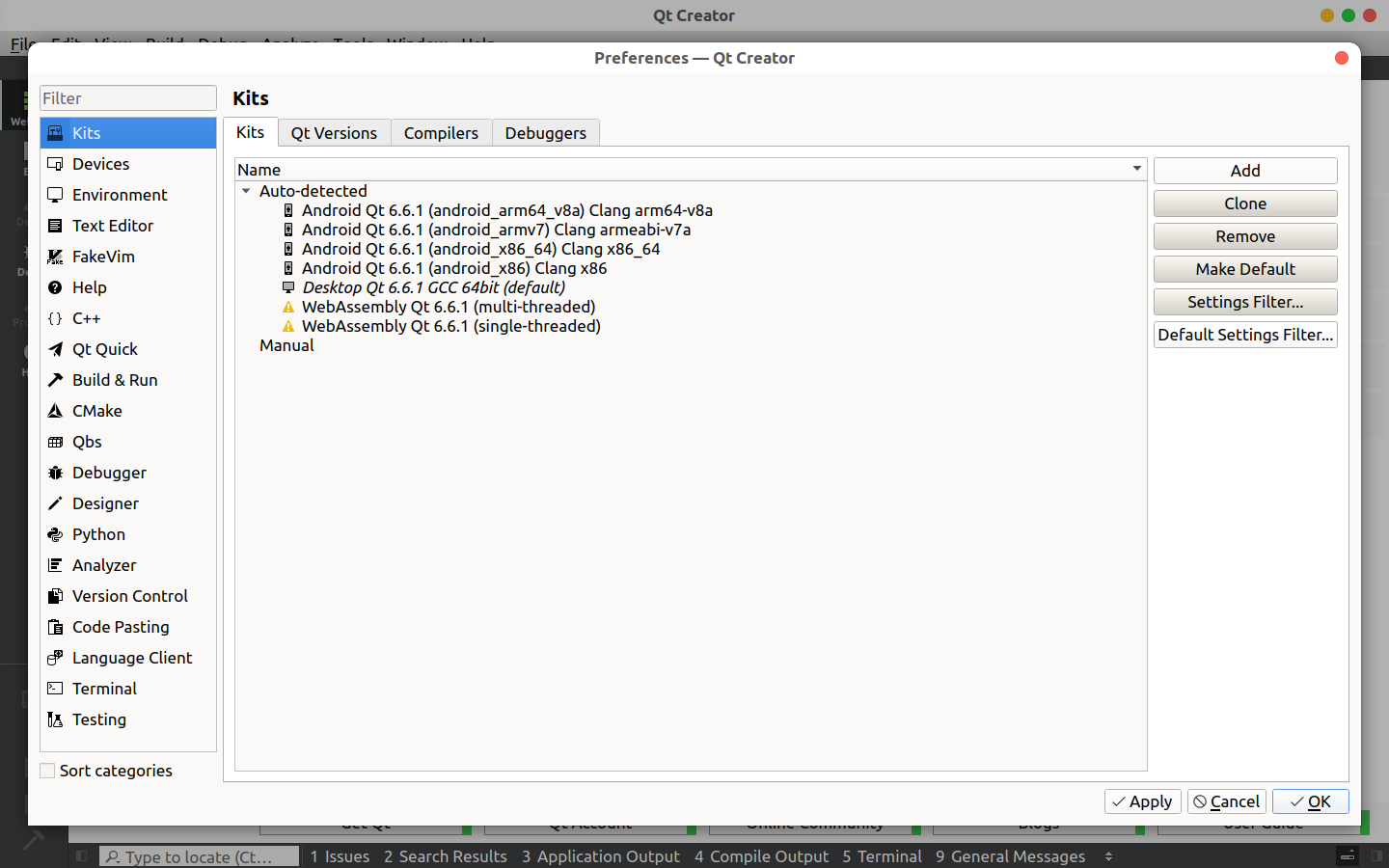Switch to the Compilers tab
1389x868 pixels.
tap(441, 133)
